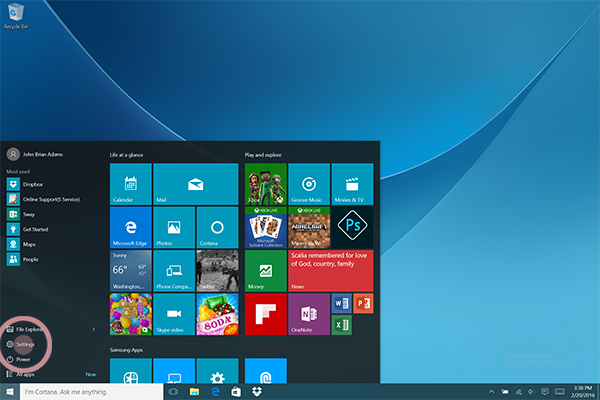This screenshot has height=400, width=600.
Task: Open the Phone Companion tile
Action: (174, 271)
